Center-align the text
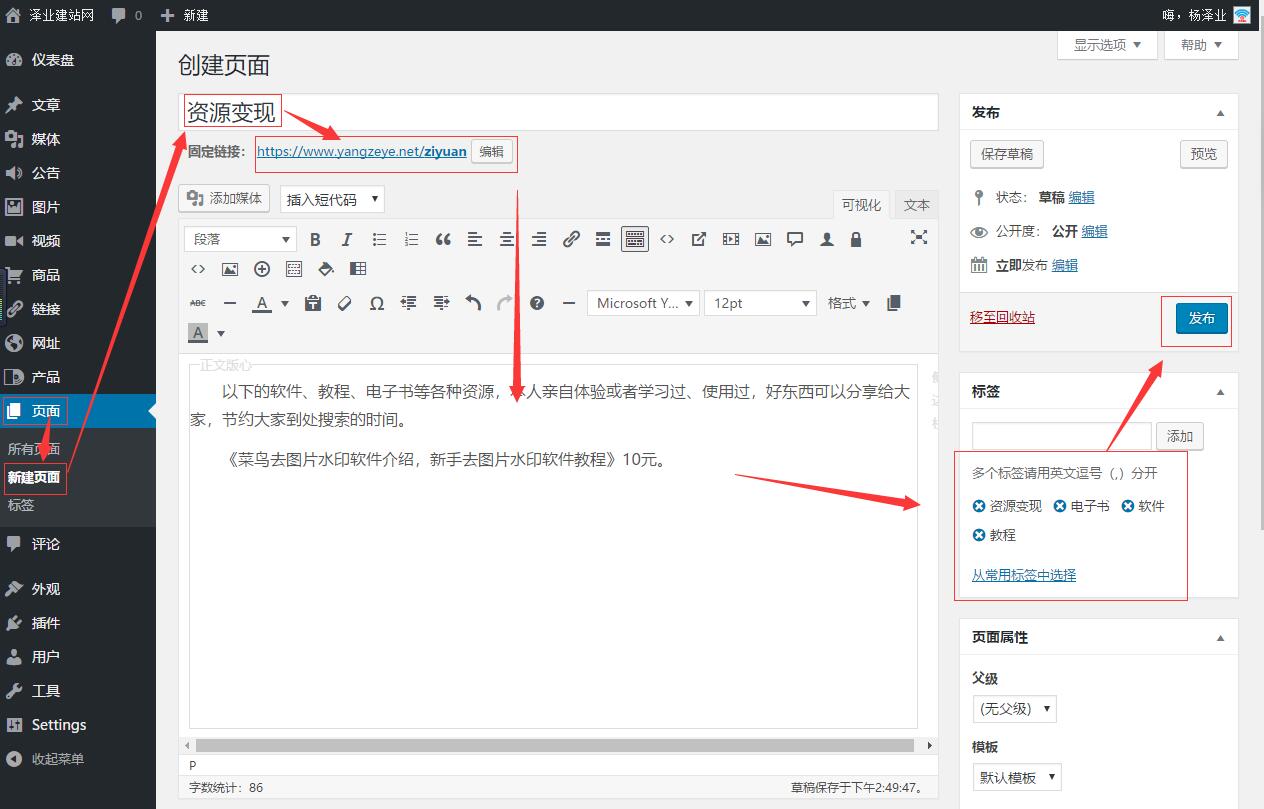The width and height of the screenshot is (1264, 809). pos(507,239)
